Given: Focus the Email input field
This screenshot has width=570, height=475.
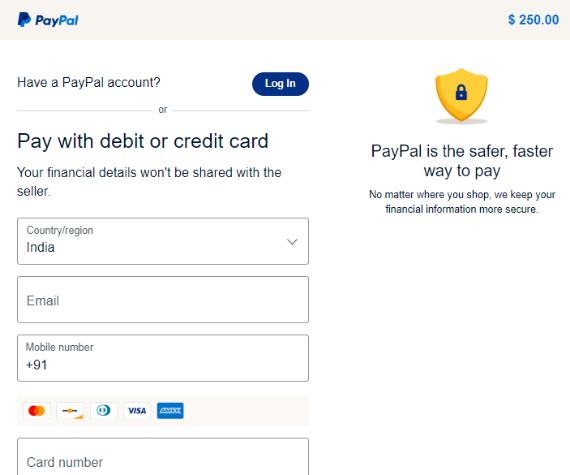Looking at the screenshot, I should (163, 299).
